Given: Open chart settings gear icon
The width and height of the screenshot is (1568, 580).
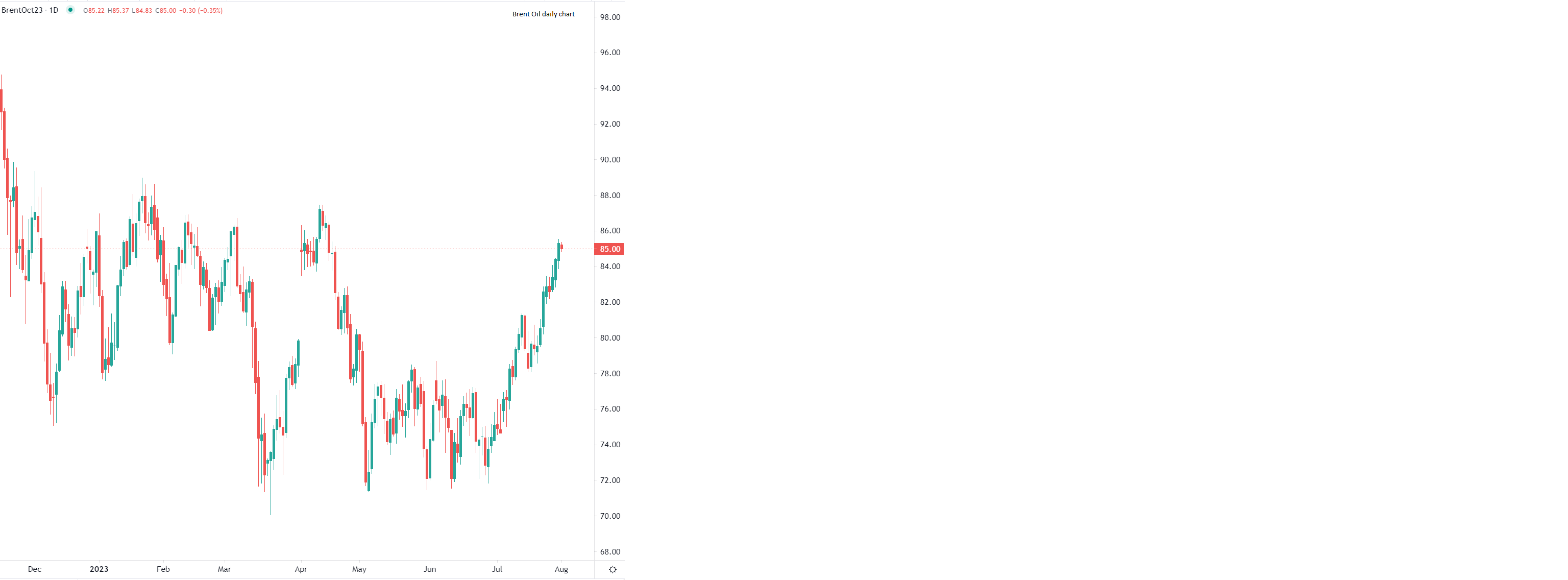Looking at the screenshot, I should [x=612, y=570].
